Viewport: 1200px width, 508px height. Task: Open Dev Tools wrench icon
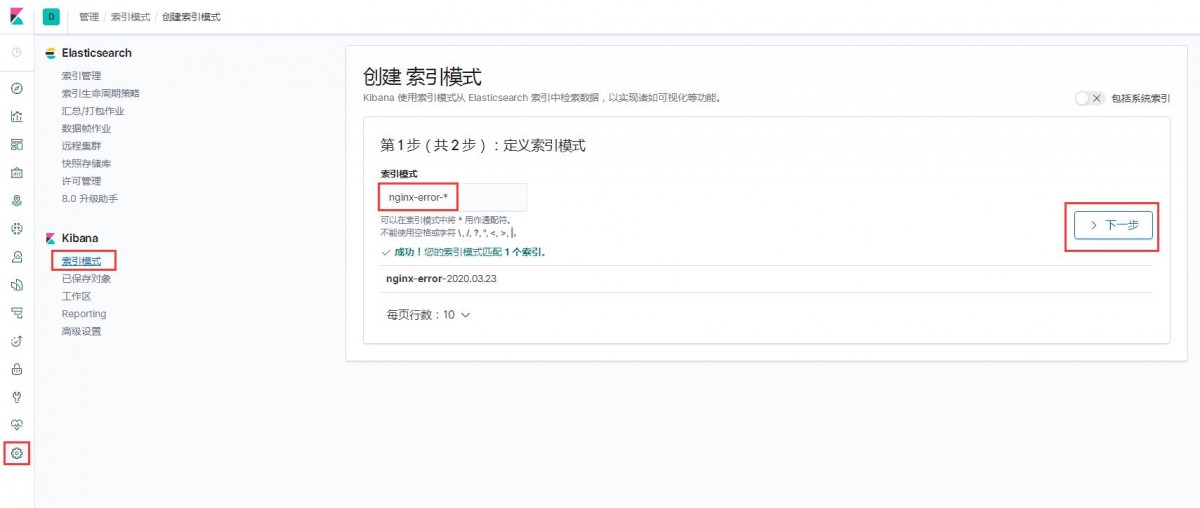[x=16, y=397]
